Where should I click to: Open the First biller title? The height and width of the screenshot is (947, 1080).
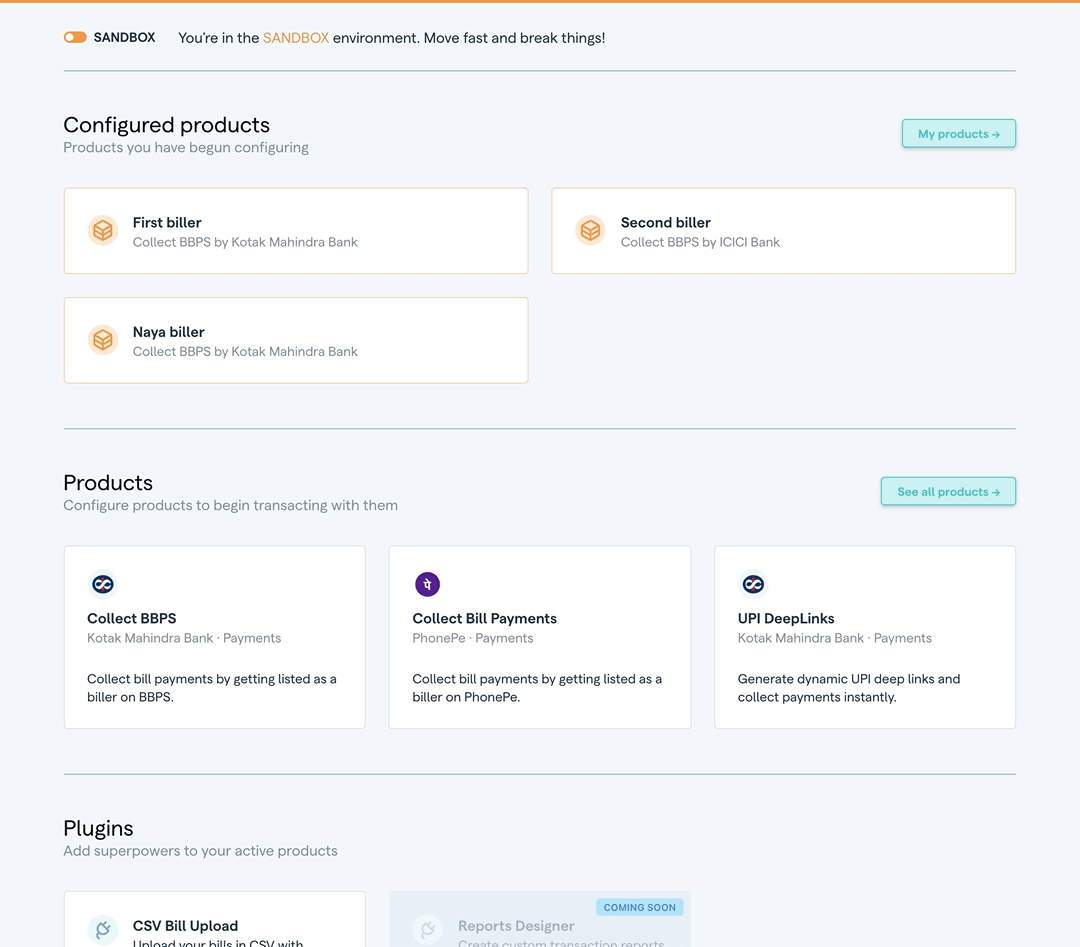pos(167,222)
